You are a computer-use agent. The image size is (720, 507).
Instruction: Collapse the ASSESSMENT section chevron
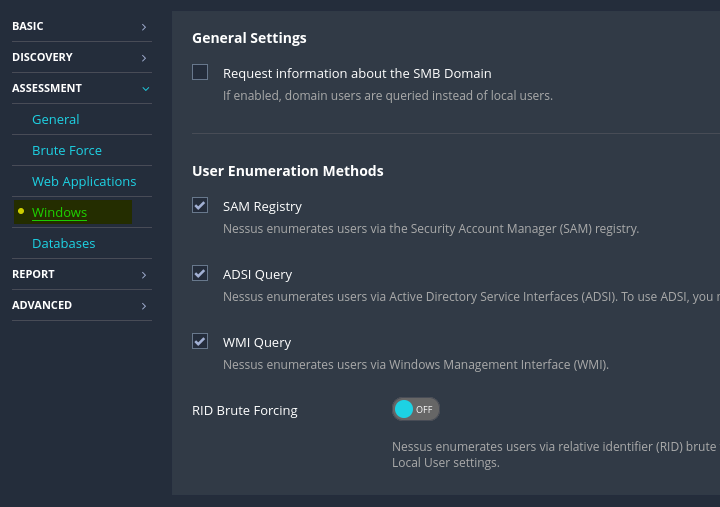click(x=145, y=89)
